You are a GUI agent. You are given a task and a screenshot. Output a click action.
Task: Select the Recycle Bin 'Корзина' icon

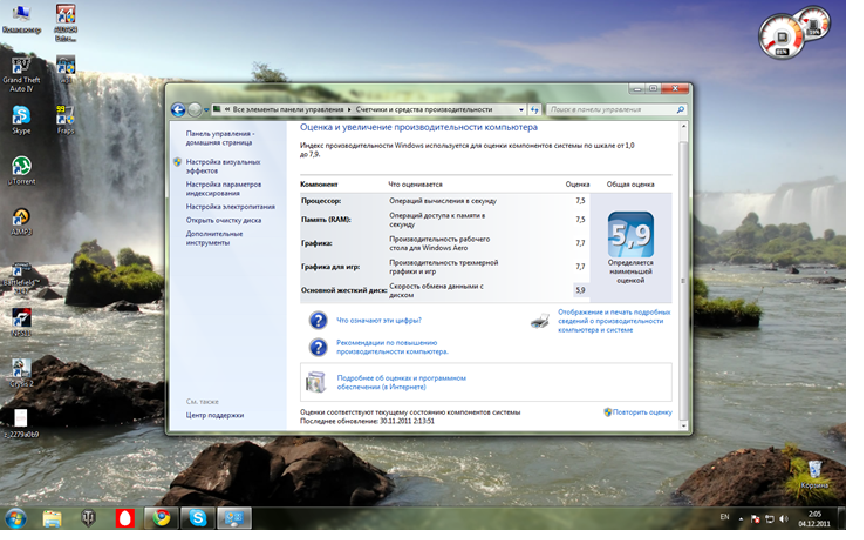point(815,477)
